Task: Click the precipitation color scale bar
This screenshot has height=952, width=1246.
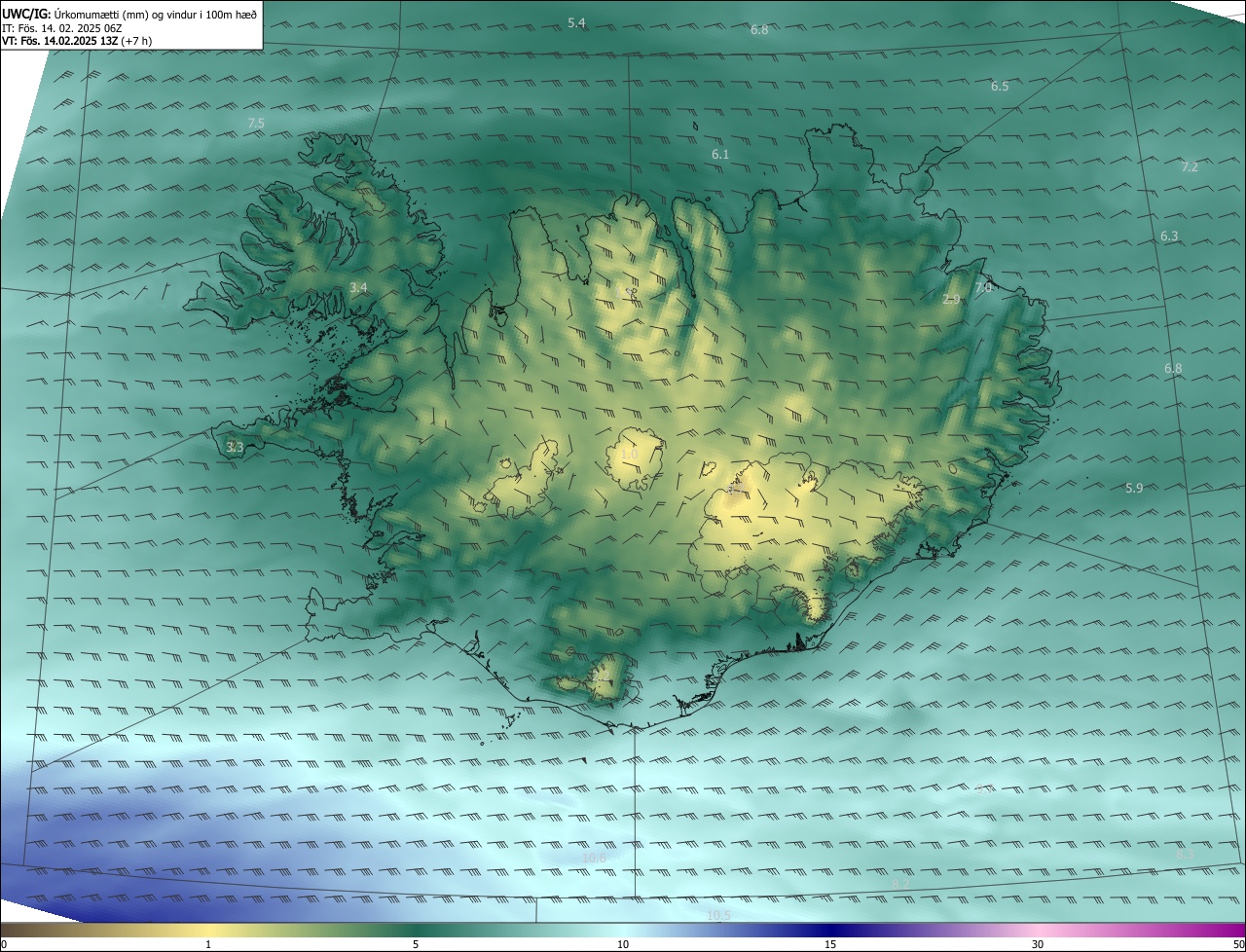Action: click(x=623, y=930)
